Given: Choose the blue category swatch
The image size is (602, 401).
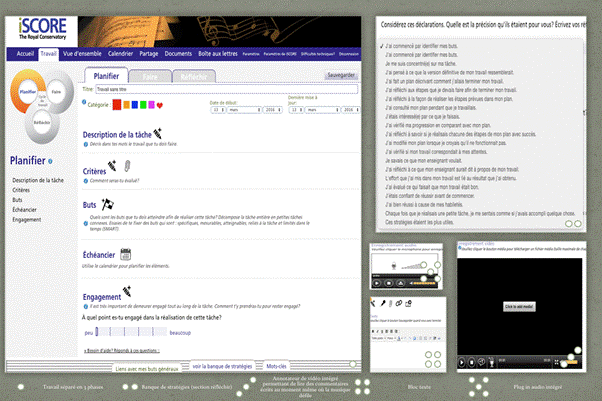Looking at the screenshot, I should pos(135,104).
